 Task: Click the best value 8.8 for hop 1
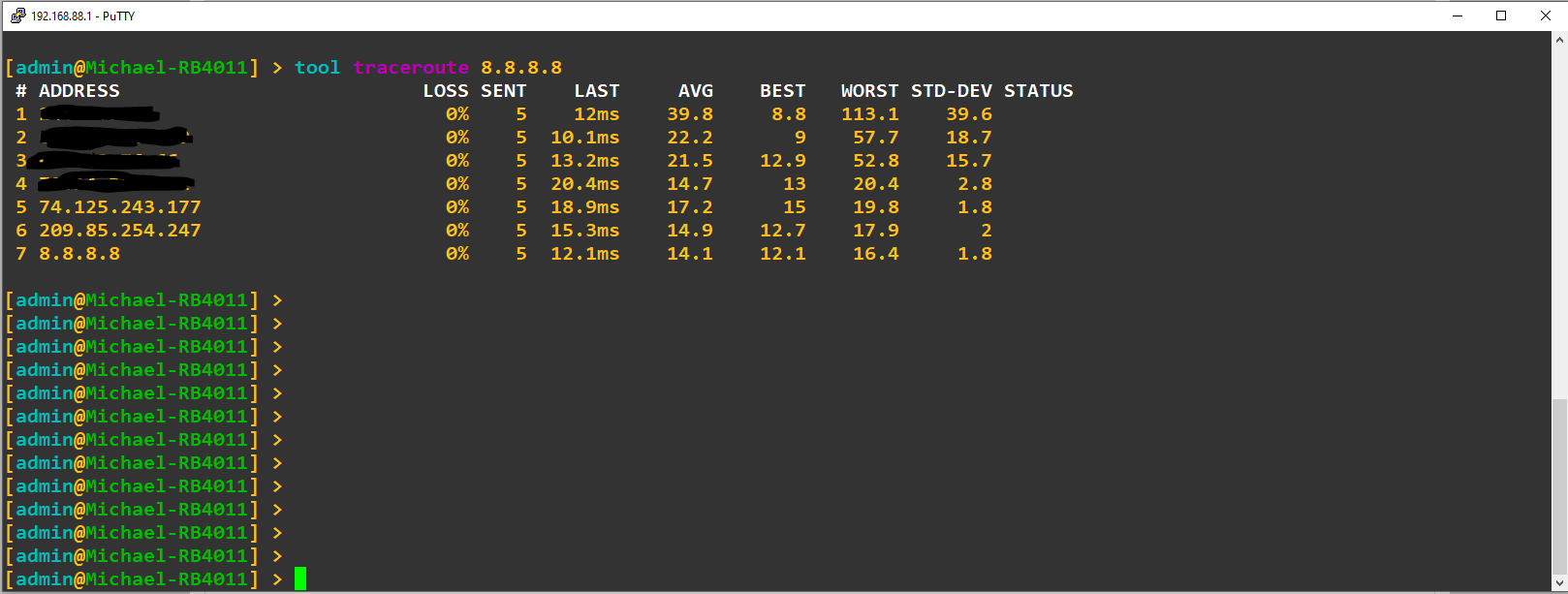789,114
